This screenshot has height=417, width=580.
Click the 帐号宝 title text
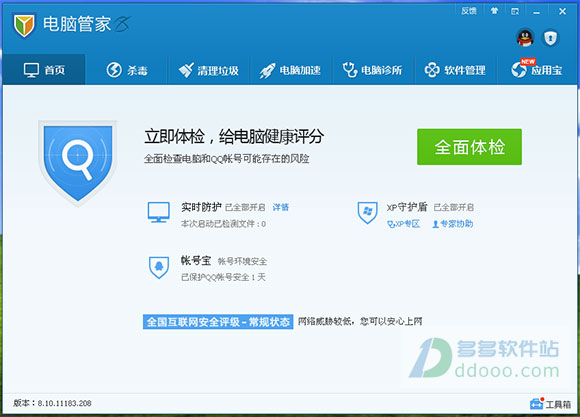[196, 260]
